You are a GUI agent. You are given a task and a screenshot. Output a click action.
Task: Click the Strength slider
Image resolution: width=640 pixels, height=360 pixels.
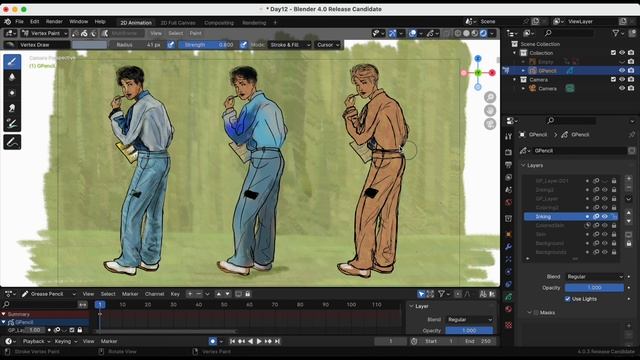click(x=208, y=44)
